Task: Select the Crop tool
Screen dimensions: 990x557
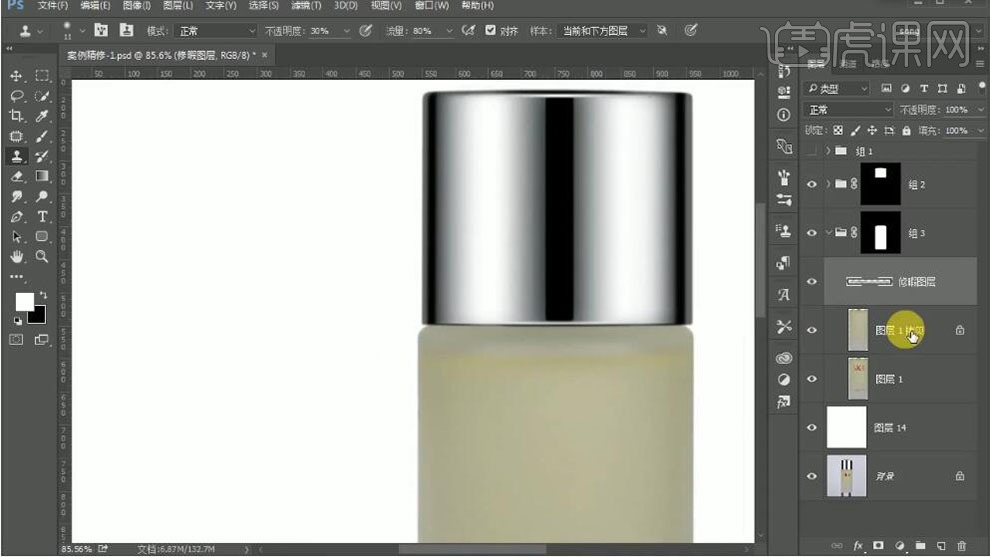Action: tap(16, 116)
